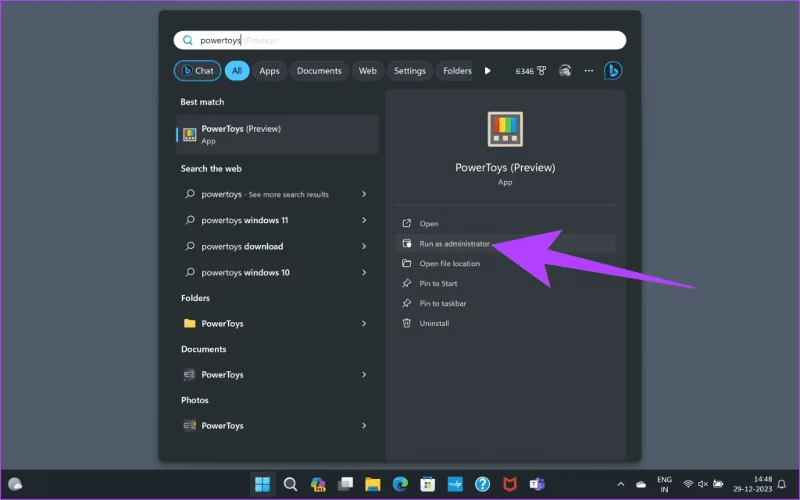Switch to the Apps filter tab
The image size is (800, 500).
269,71
